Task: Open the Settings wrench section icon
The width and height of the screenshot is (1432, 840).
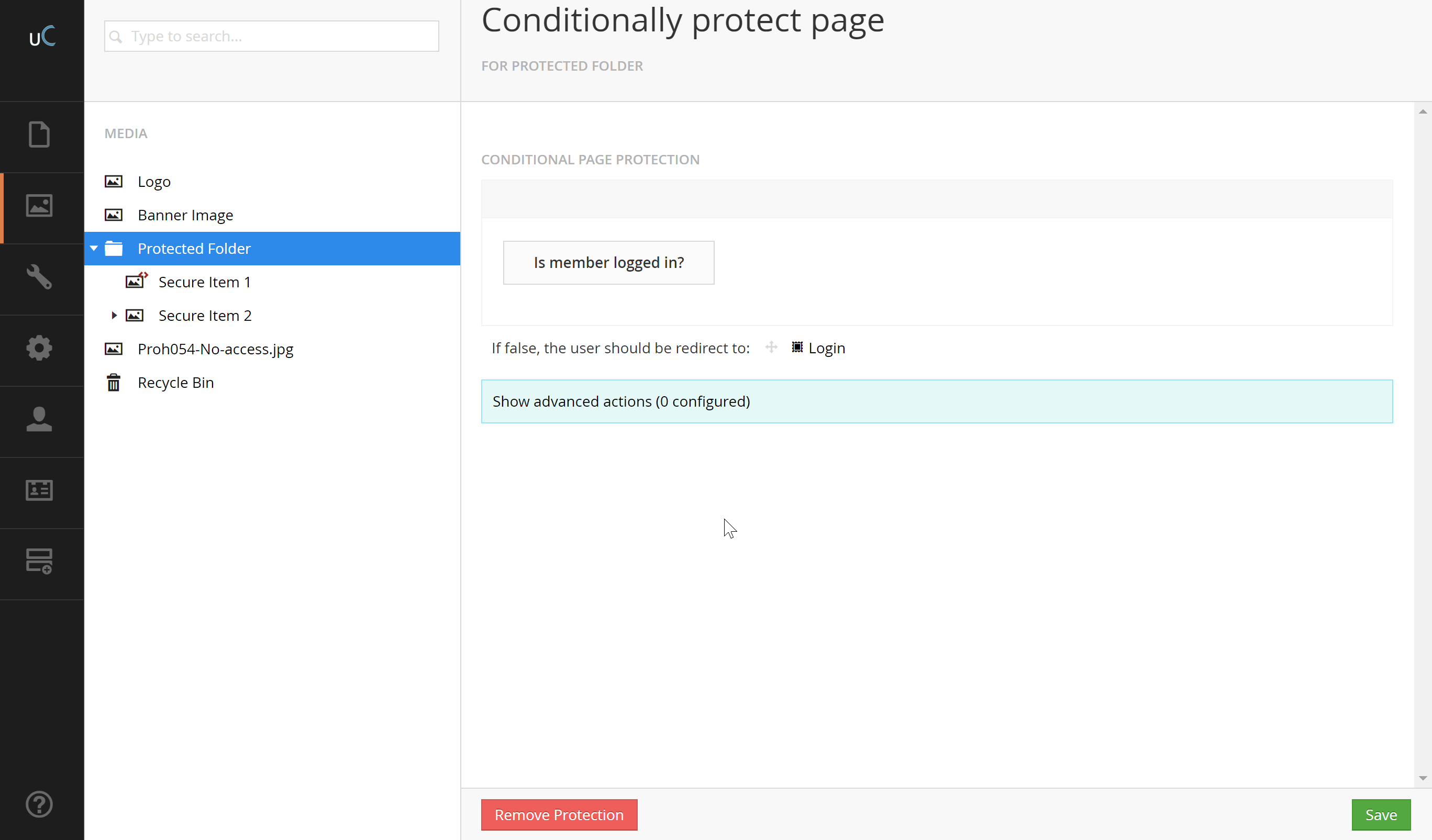Action: pos(39,276)
